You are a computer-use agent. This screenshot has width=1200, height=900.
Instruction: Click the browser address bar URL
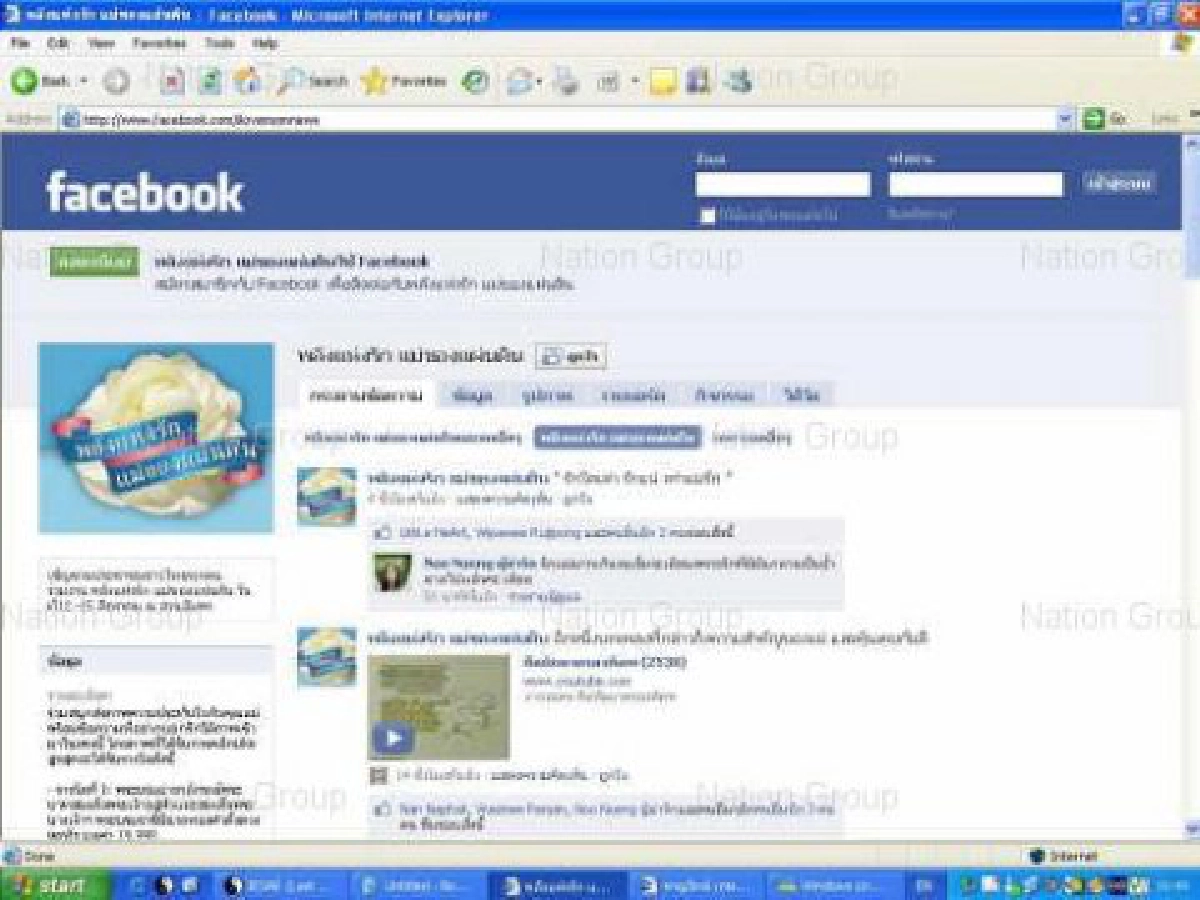[202, 120]
